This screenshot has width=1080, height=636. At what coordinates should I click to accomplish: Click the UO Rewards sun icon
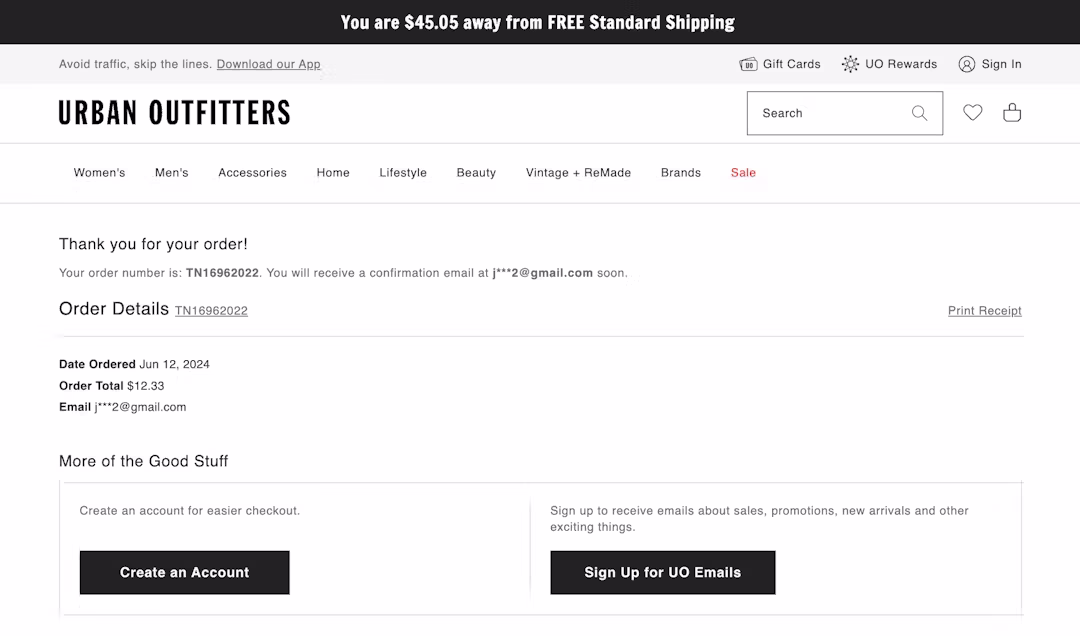coord(850,64)
